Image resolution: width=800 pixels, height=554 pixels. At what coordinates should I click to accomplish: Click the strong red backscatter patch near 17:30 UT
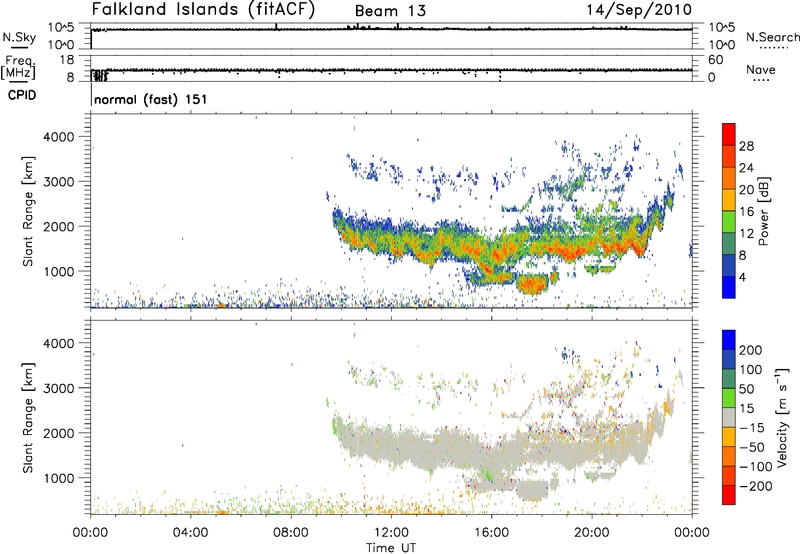533,283
